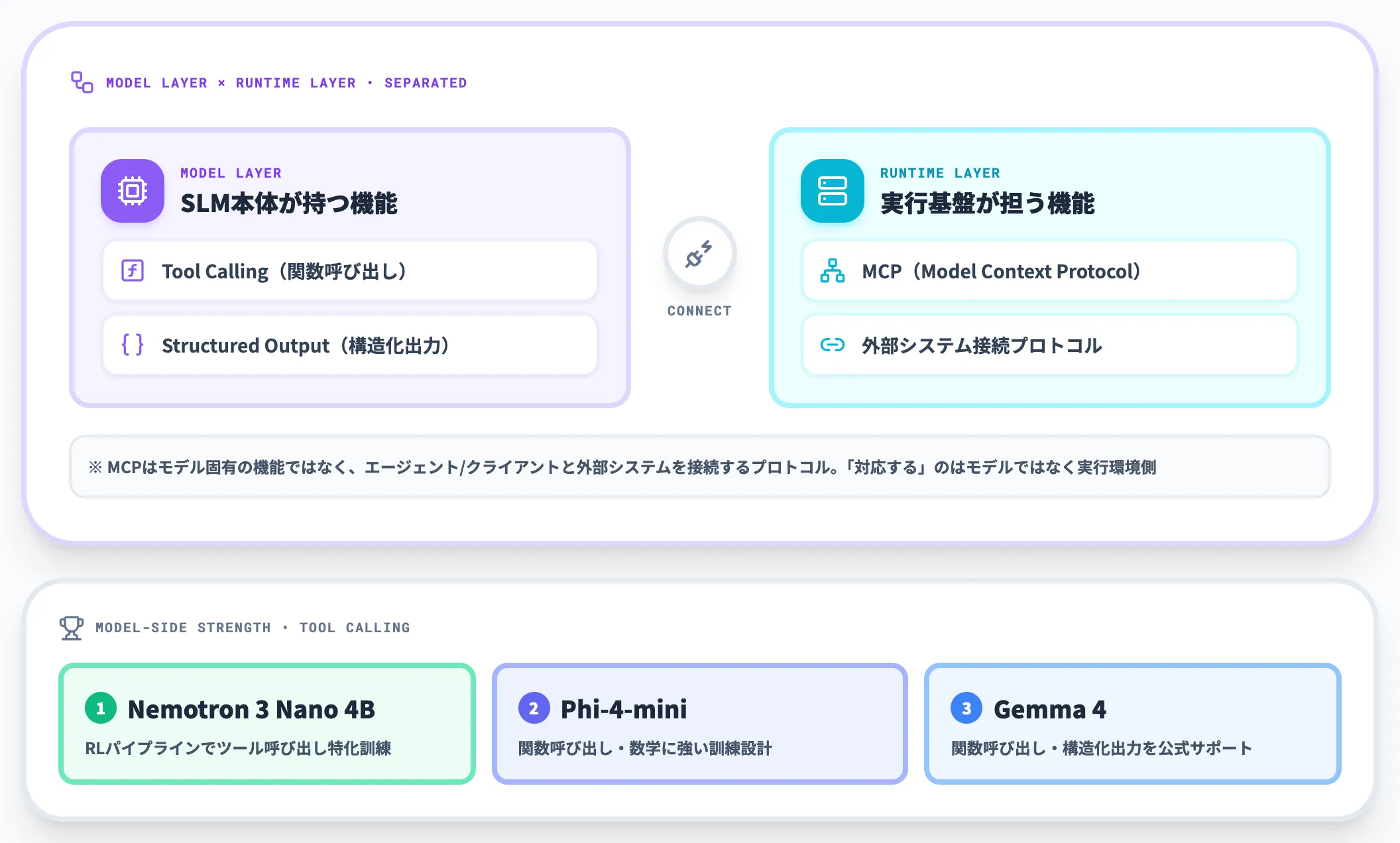The image size is (1400, 843).
Task: Click the network hierarchy icon beside MCP
Action: click(833, 271)
